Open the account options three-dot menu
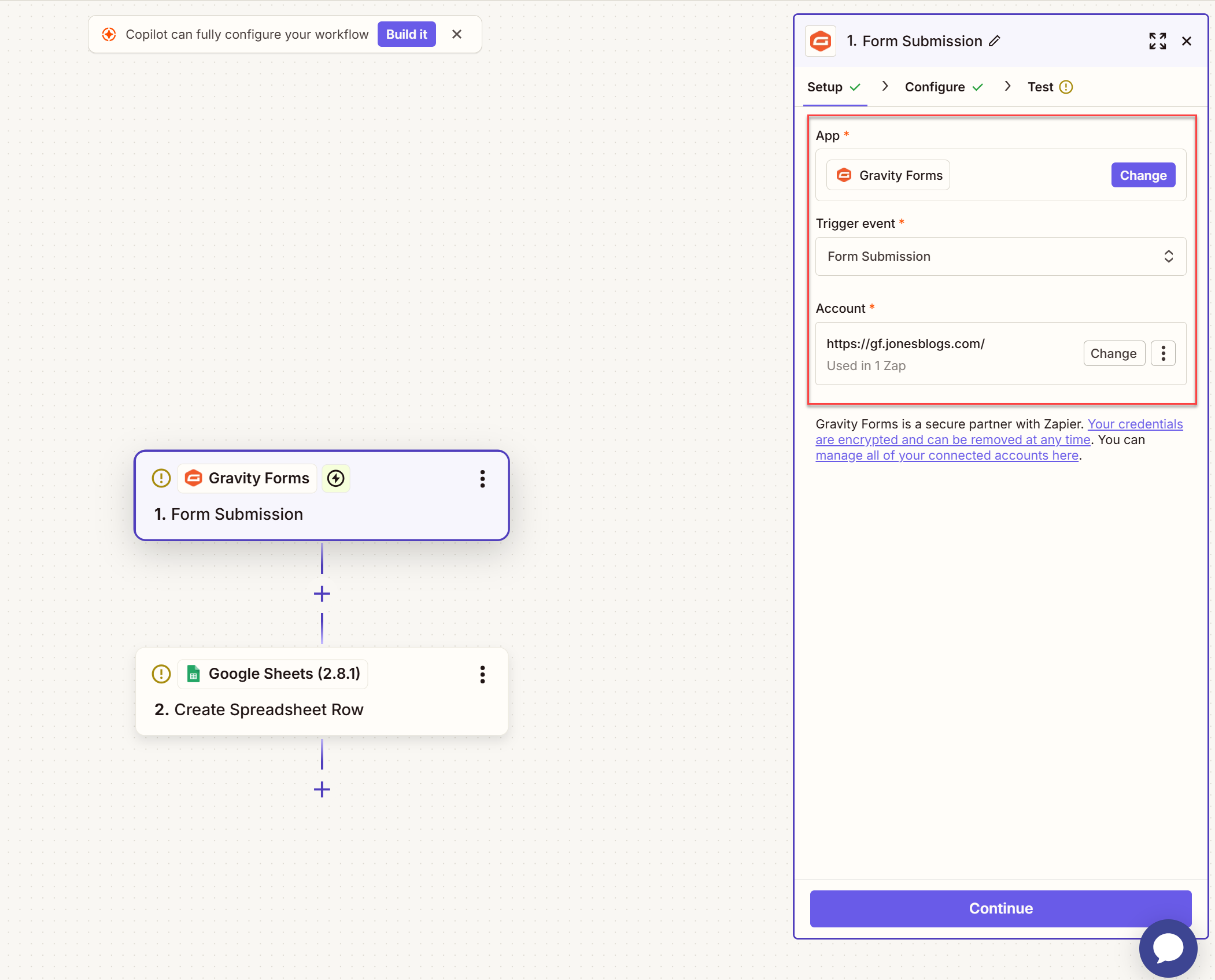 click(1163, 353)
